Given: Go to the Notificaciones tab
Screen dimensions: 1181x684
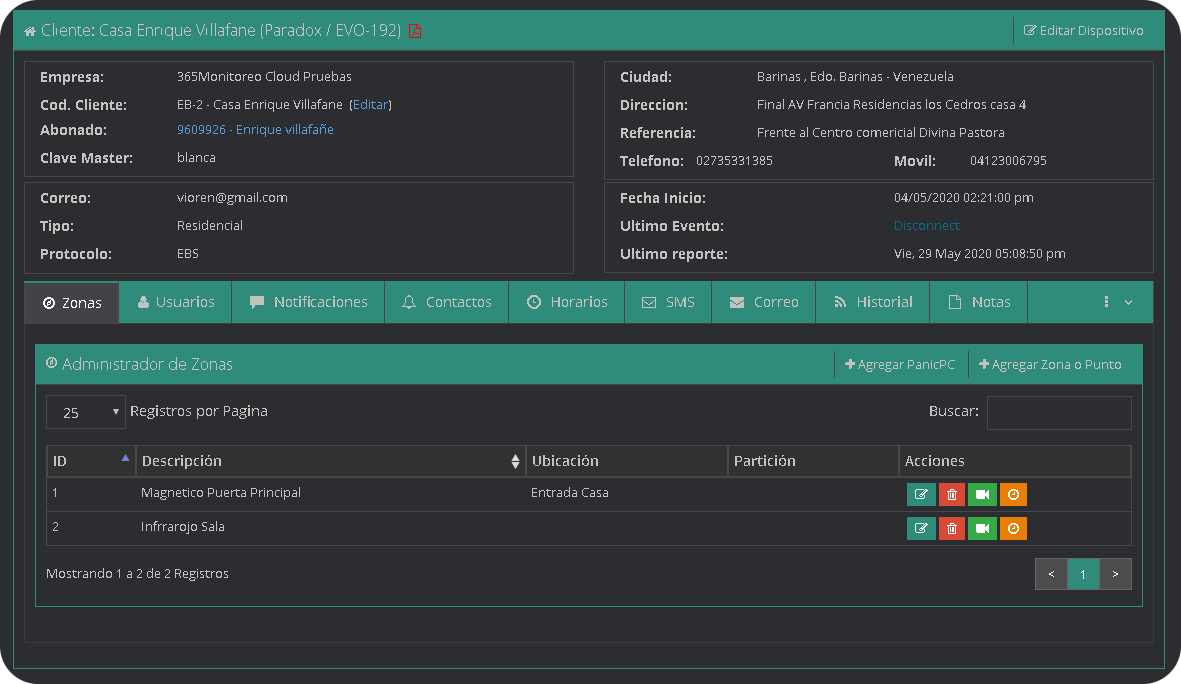Looking at the screenshot, I should tap(308, 302).
